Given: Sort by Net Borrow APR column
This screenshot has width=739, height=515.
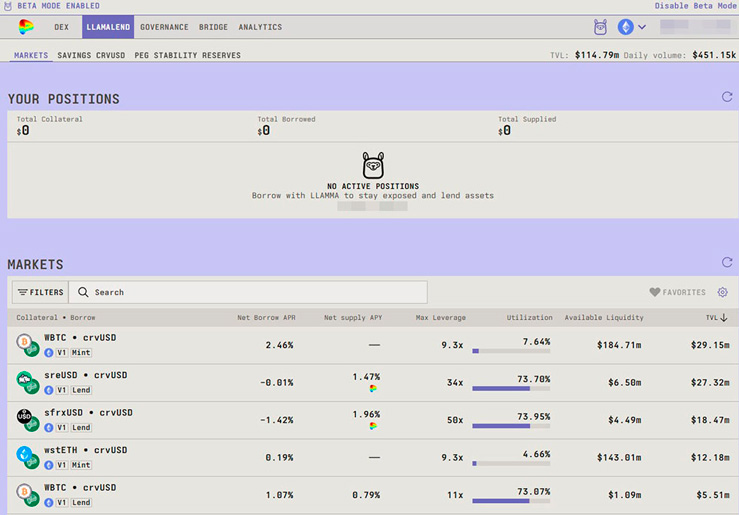Looking at the screenshot, I should (x=266, y=318).
